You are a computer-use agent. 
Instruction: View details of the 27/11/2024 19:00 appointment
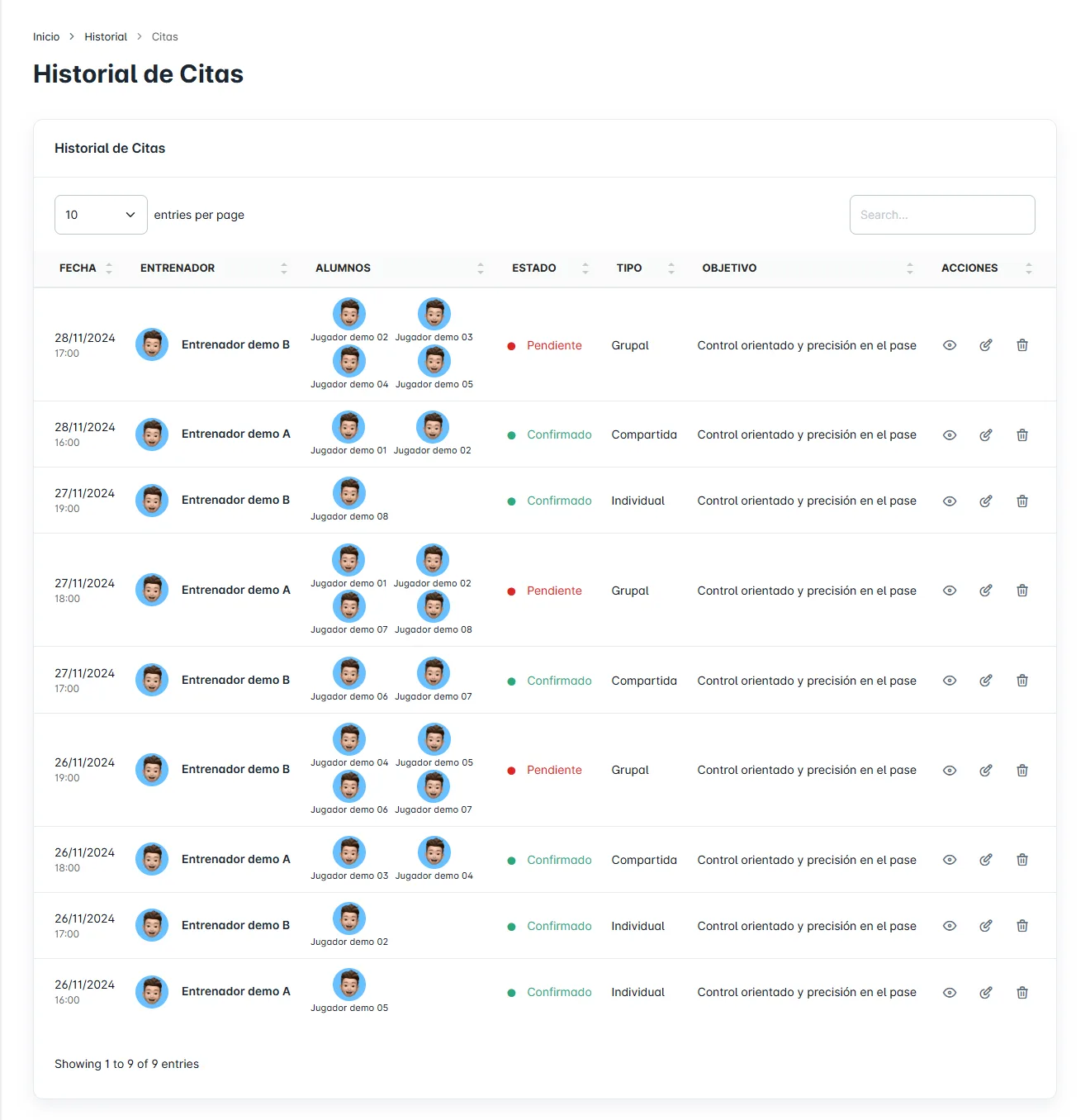[x=950, y=501]
